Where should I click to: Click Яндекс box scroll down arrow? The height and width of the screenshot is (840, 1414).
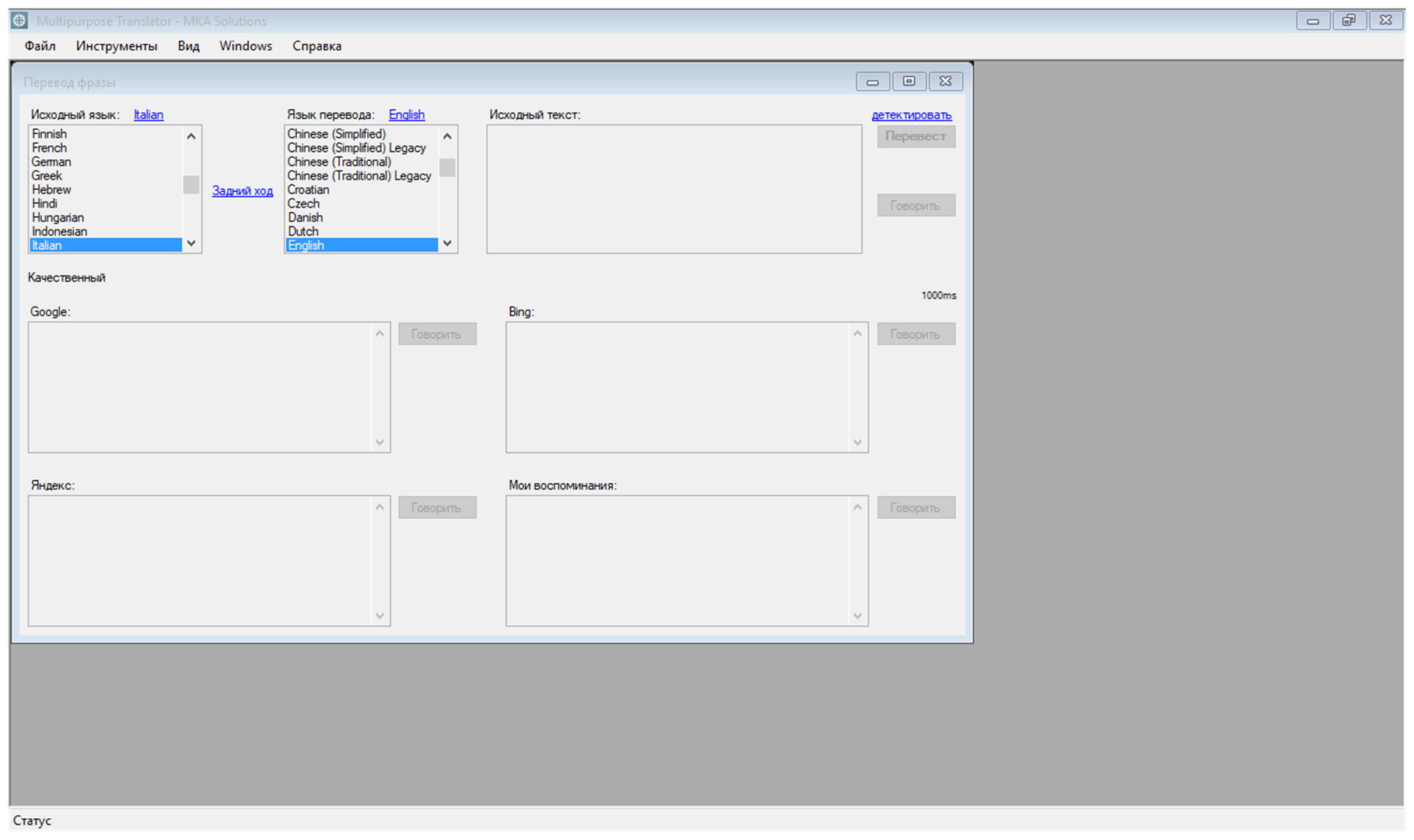click(380, 616)
